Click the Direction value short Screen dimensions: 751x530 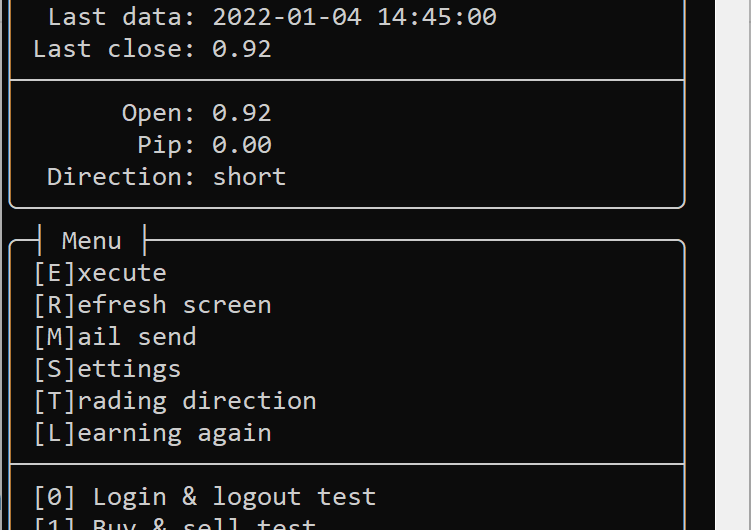[x=250, y=177]
